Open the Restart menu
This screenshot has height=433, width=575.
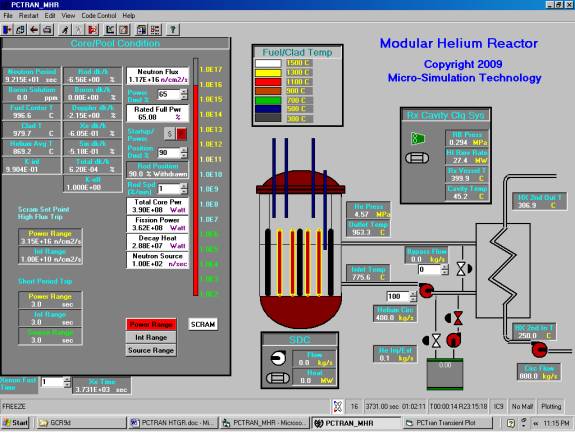(x=28, y=16)
